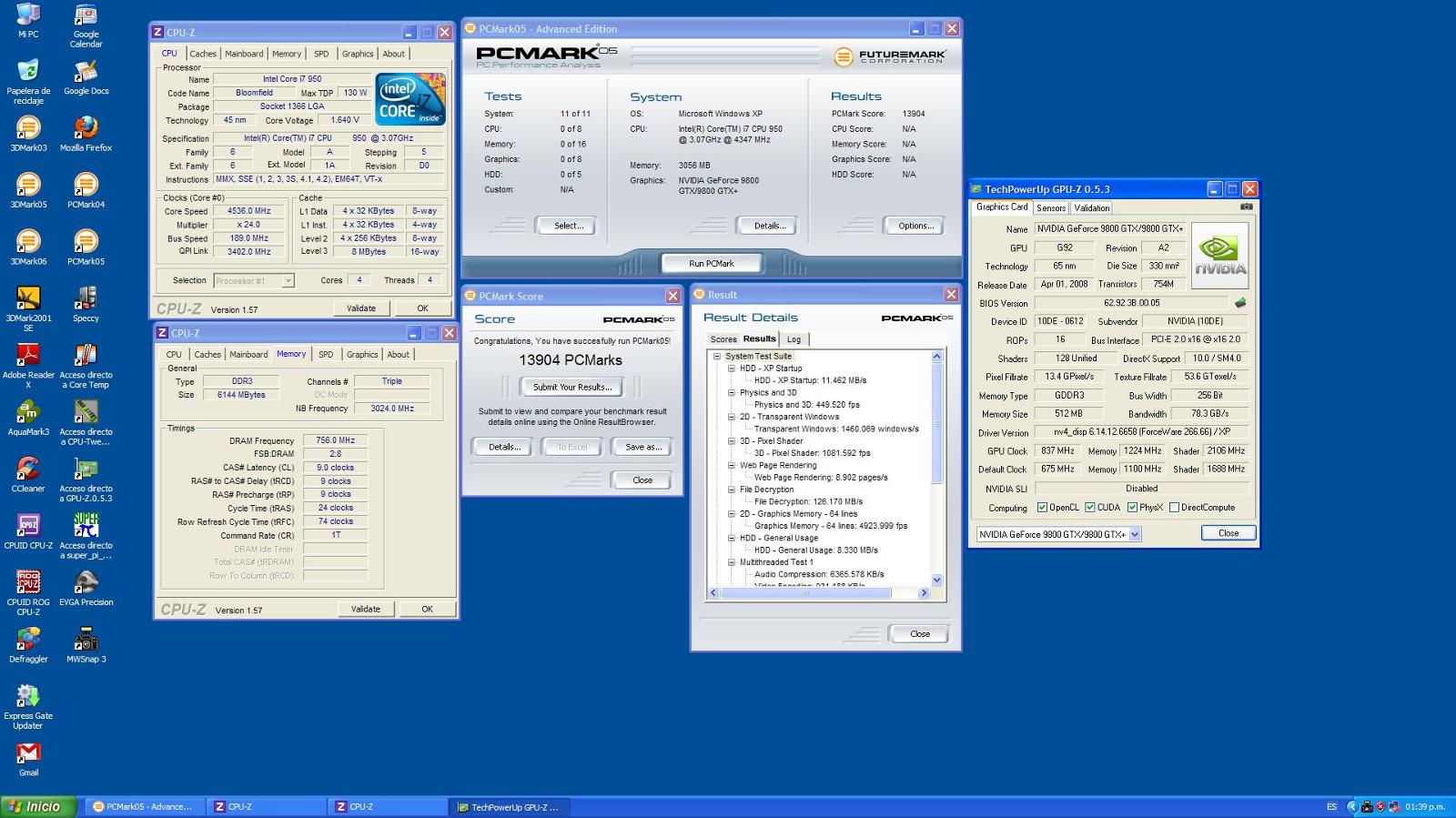The image size is (1456, 818).
Task: Collapse HDD - XP Startup node
Action: (x=732, y=369)
